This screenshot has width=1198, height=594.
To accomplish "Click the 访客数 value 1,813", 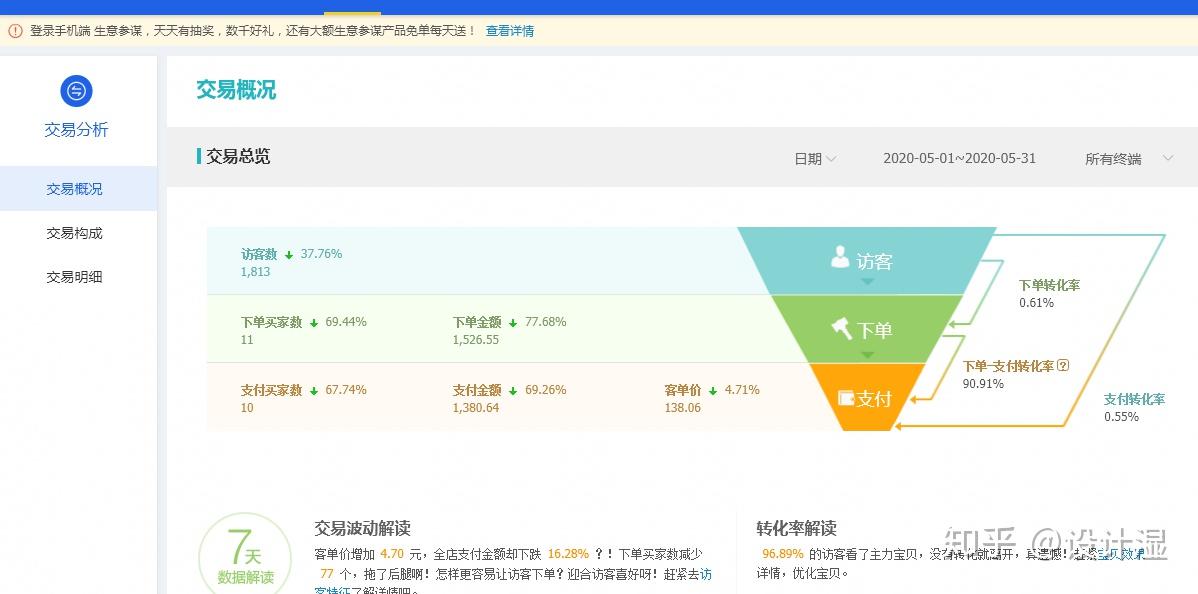I will [255, 271].
